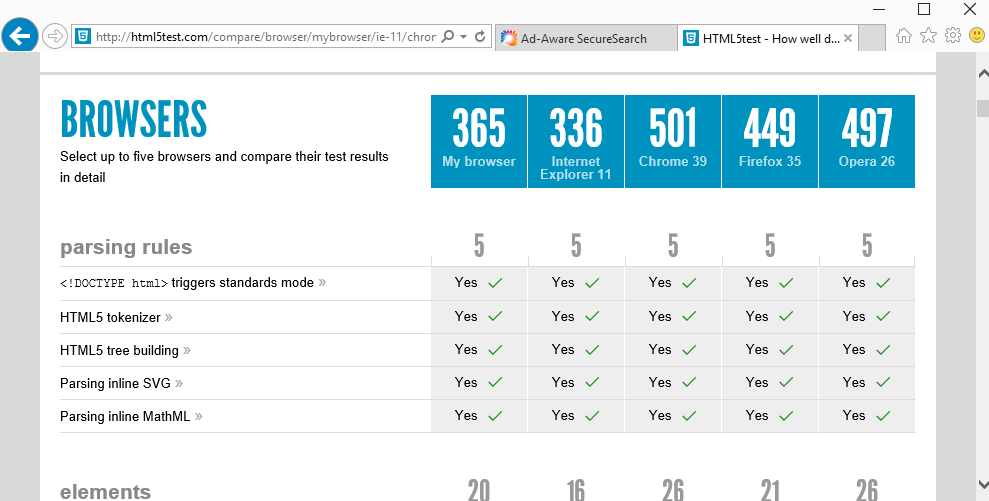Select the My browser 365 score tile

point(479,141)
